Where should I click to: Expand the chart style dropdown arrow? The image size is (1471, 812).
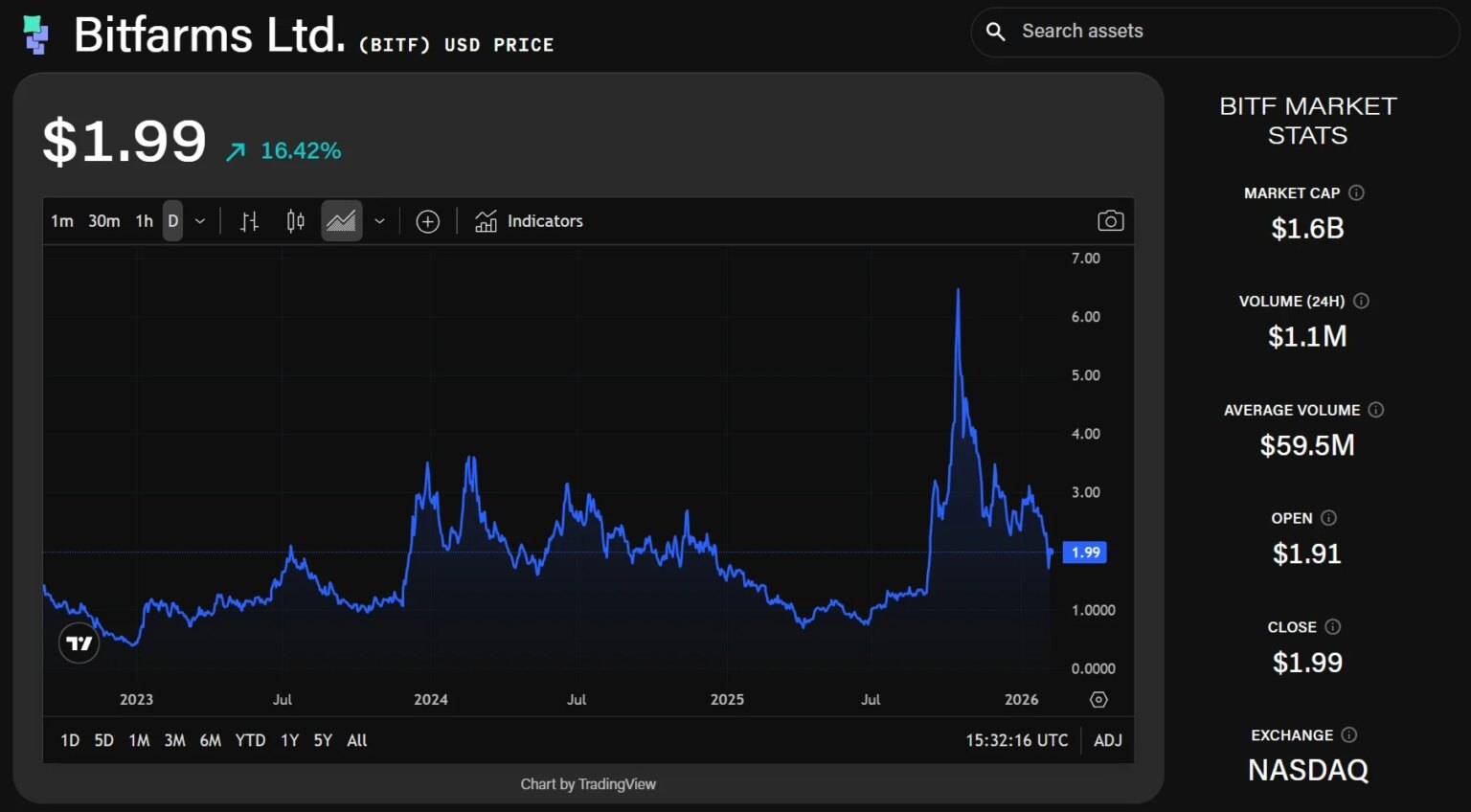coord(379,221)
